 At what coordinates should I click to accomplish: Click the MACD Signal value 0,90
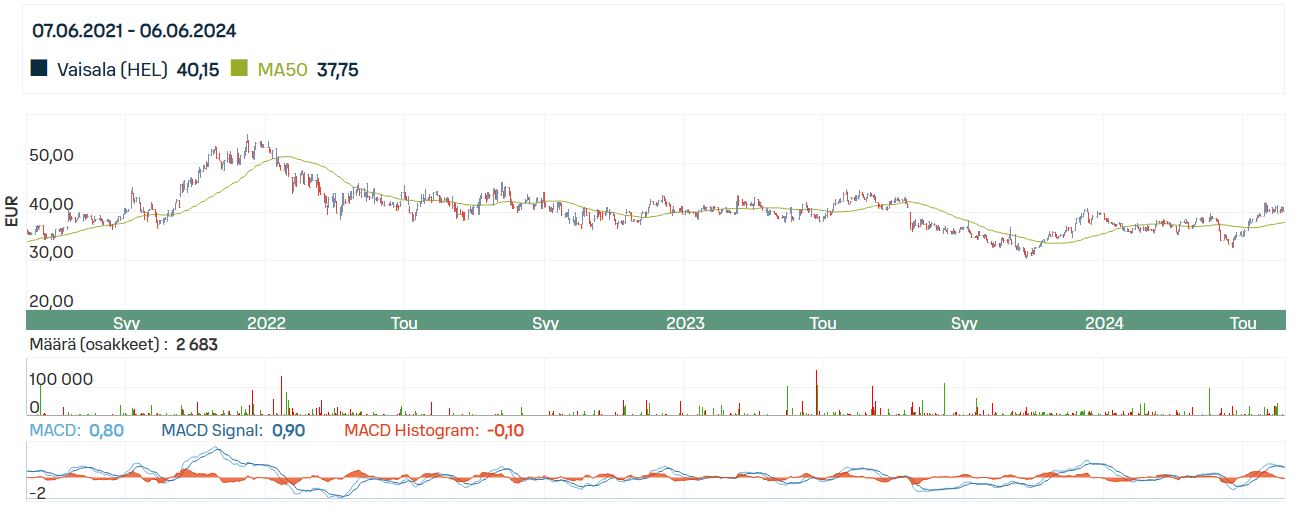tap(288, 431)
